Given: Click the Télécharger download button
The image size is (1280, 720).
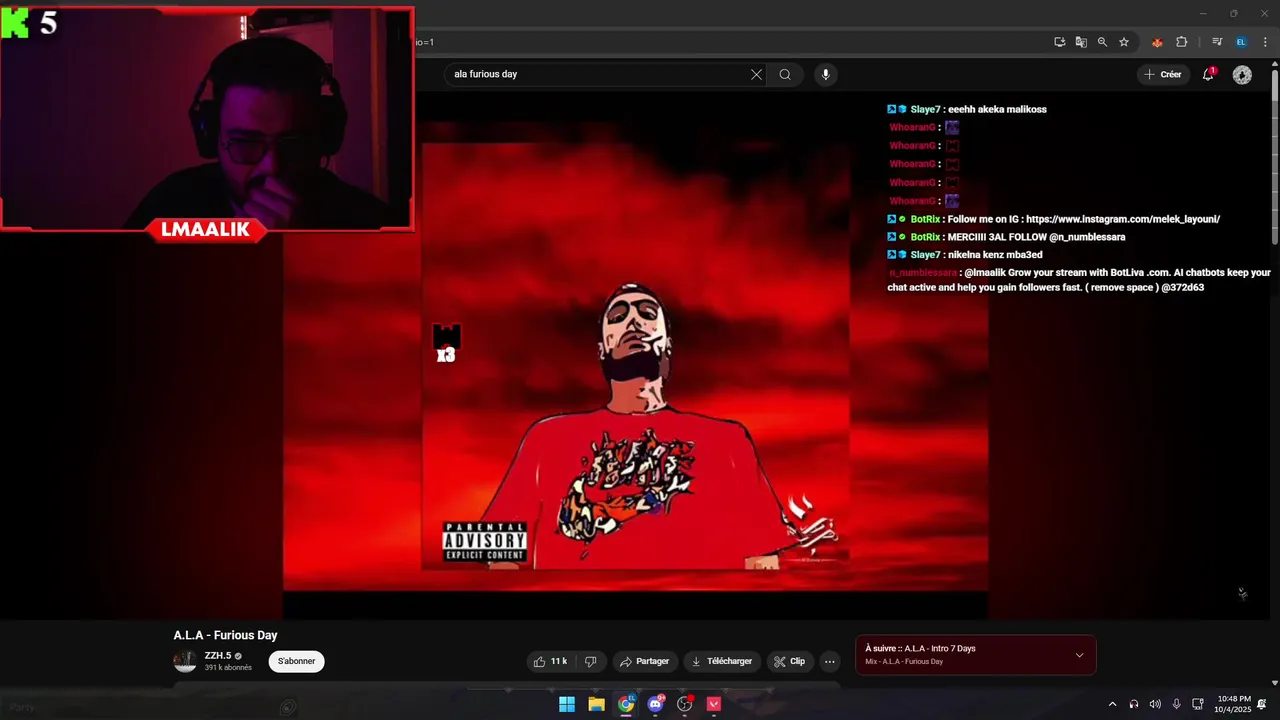Looking at the screenshot, I should pyautogui.click(x=722, y=661).
